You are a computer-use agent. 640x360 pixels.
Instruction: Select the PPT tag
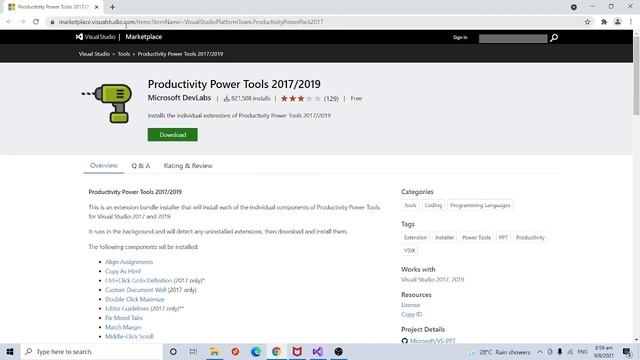[503, 238]
